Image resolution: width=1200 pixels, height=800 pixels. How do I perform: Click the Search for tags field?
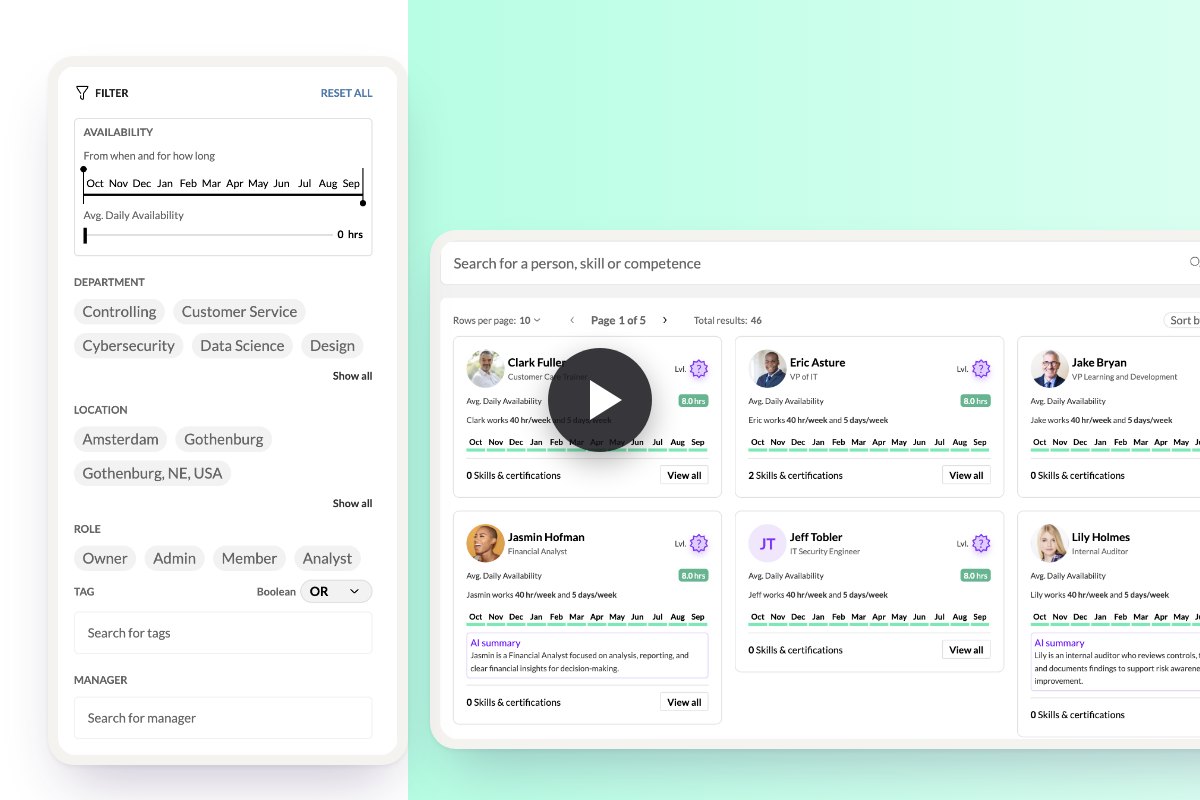[x=223, y=633]
